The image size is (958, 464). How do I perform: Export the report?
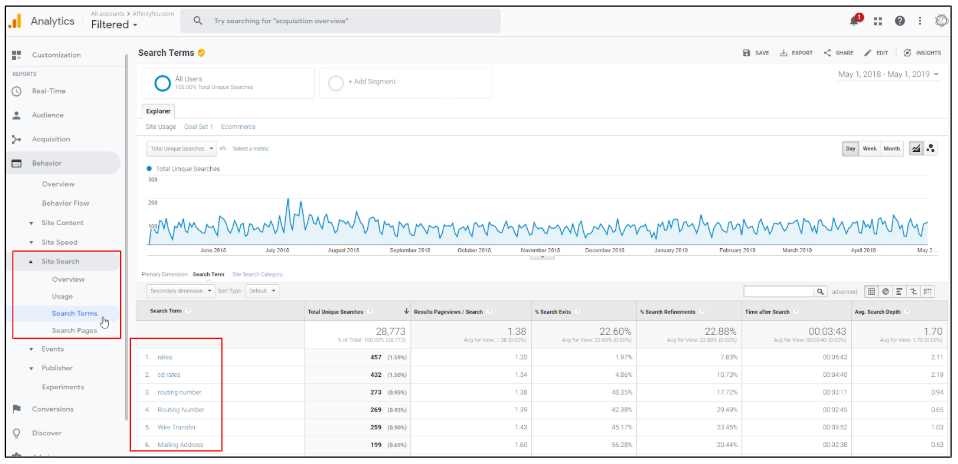tap(796, 53)
